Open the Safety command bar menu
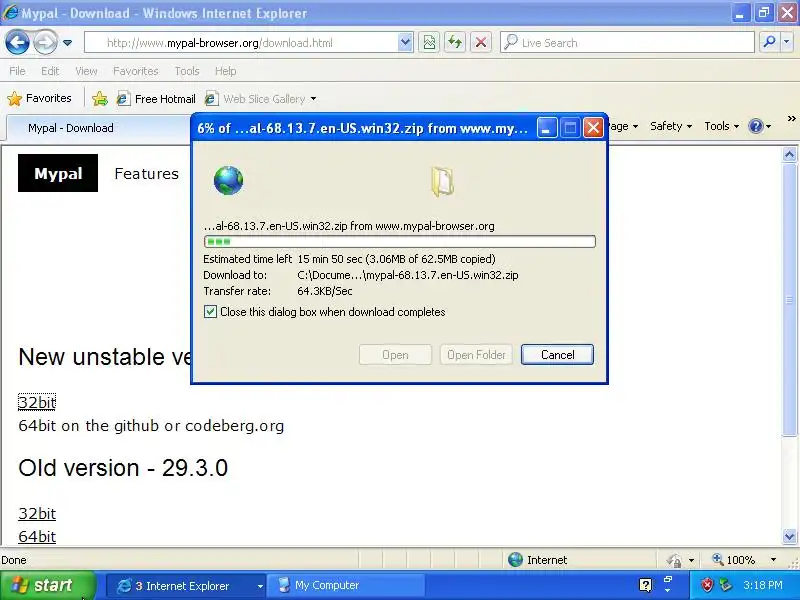This screenshot has width=800, height=600. pos(671,126)
